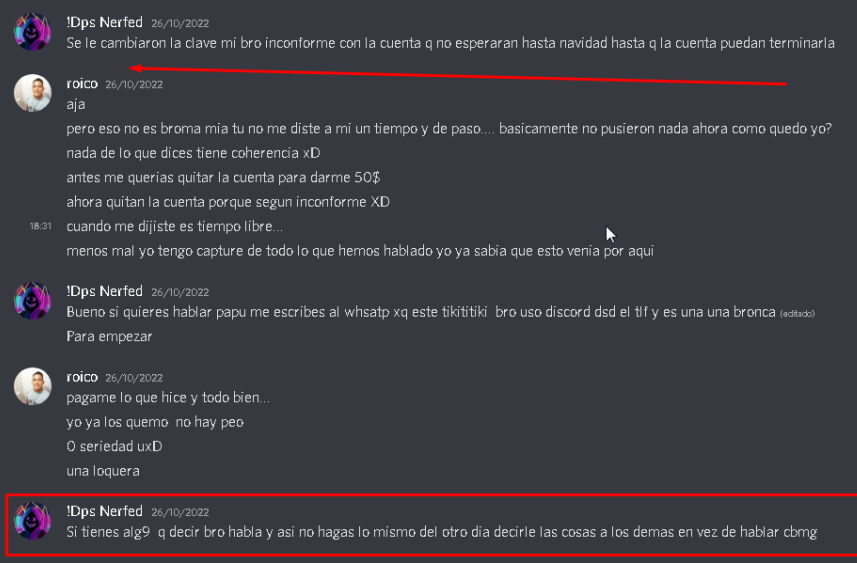Select the 'una loquera' message
857x563 pixels.
click(x=103, y=471)
